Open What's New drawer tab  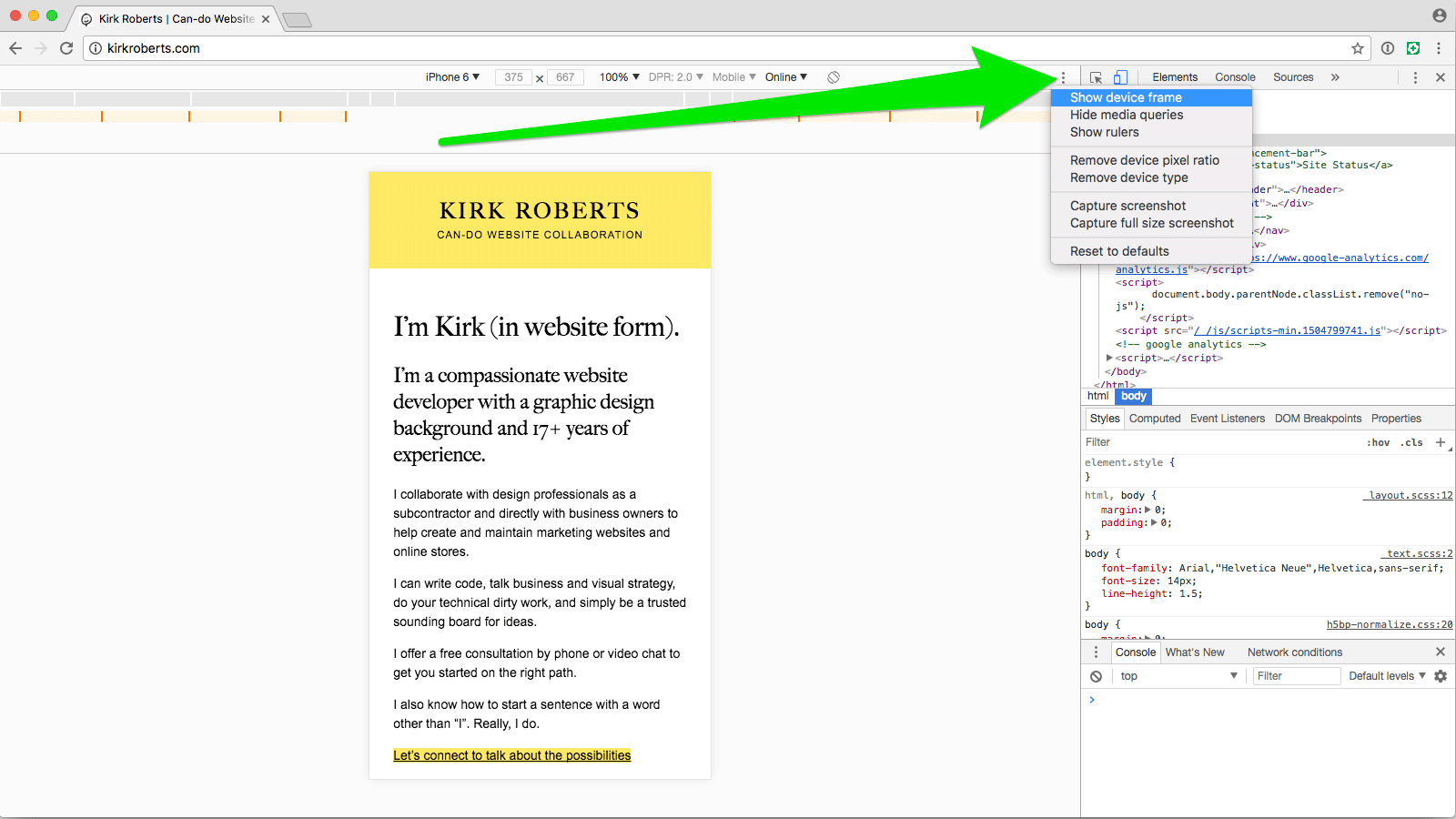point(1195,652)
